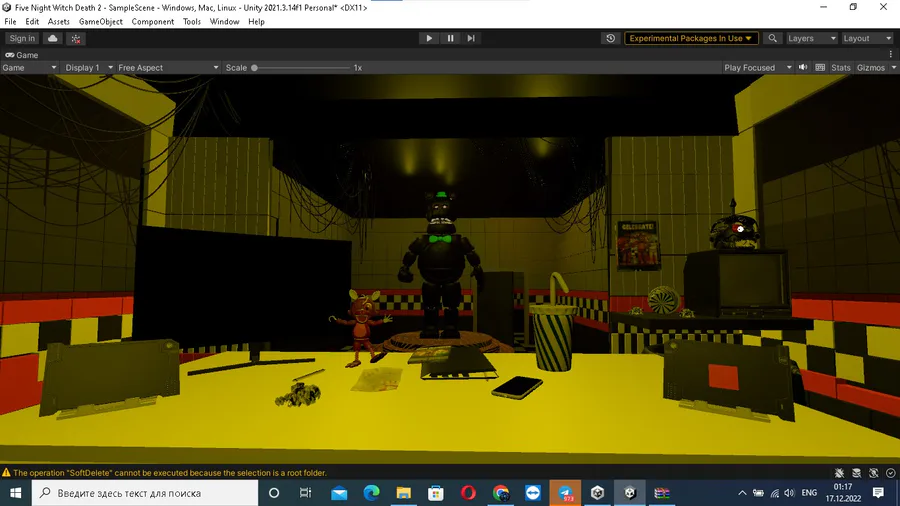Open Unity Hub from taskbar
Viewport: 900px width, 506px height.
pos(598,493)
